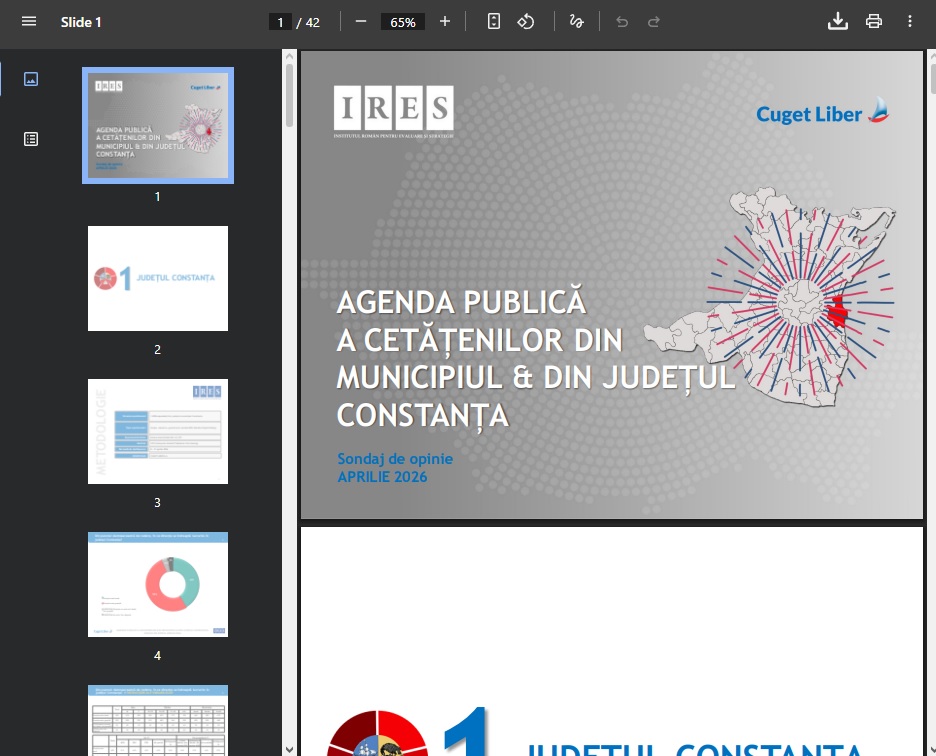
Task: Click the redo arrow icon
Action: (x=654, y=21)
